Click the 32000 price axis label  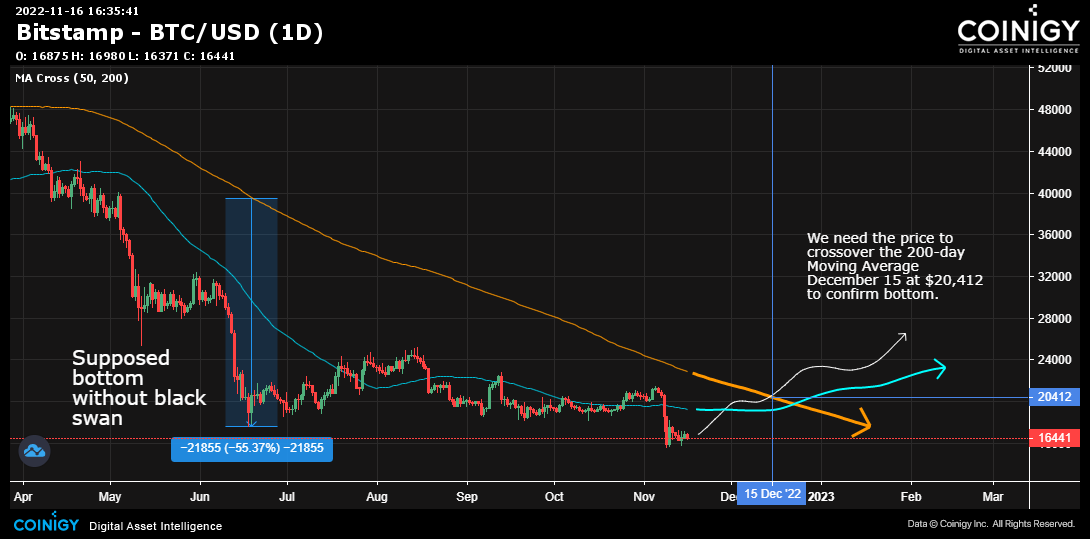click(1057, 277)
